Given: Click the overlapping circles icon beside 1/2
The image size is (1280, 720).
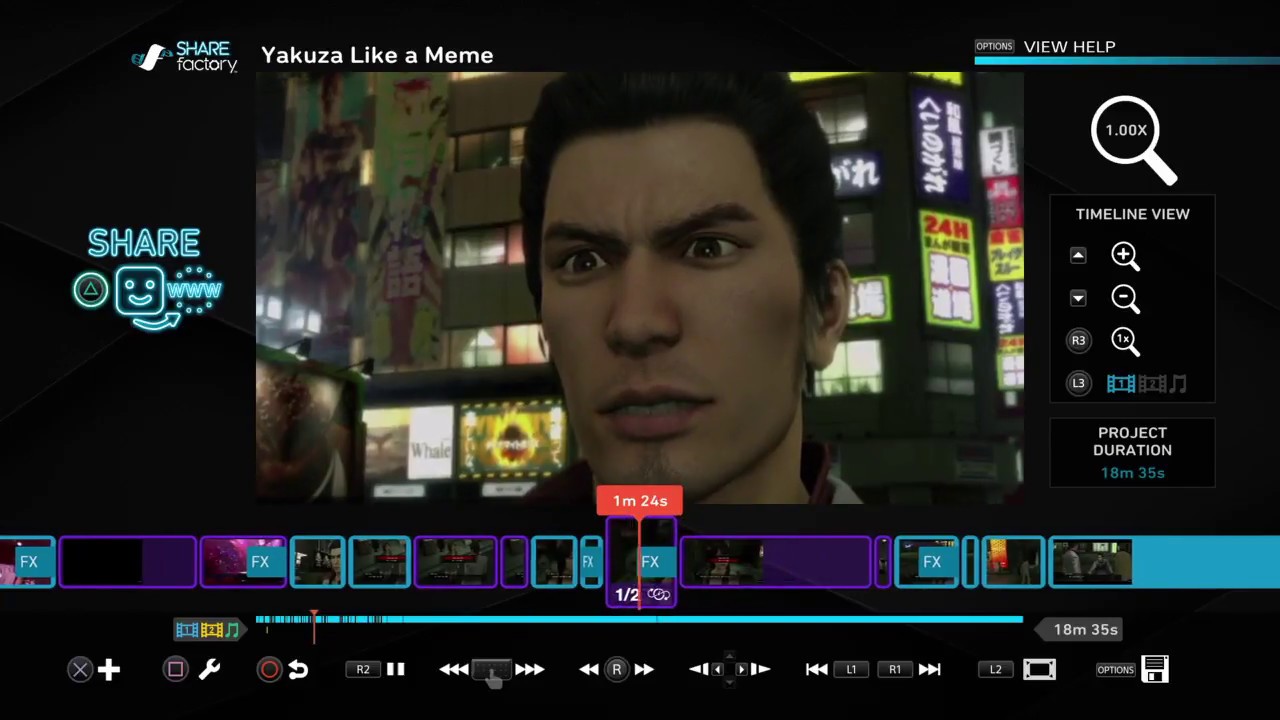Looking at the screenshot, I should pos(658,595).
